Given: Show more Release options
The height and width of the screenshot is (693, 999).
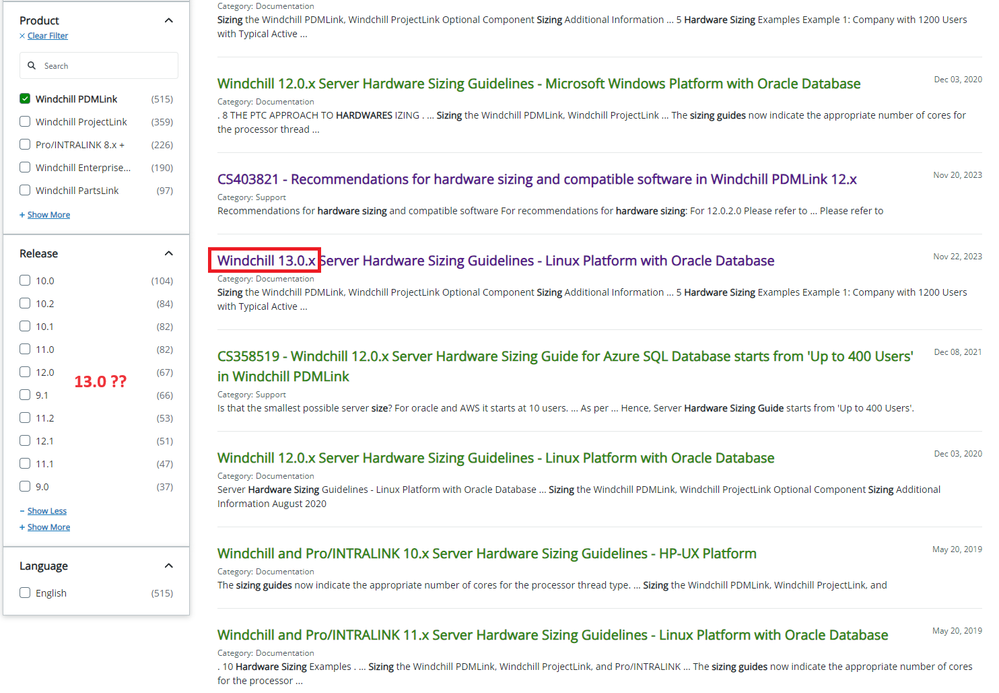Looking at the screenshot, I should pyautogui.click(x=48, y=527).
